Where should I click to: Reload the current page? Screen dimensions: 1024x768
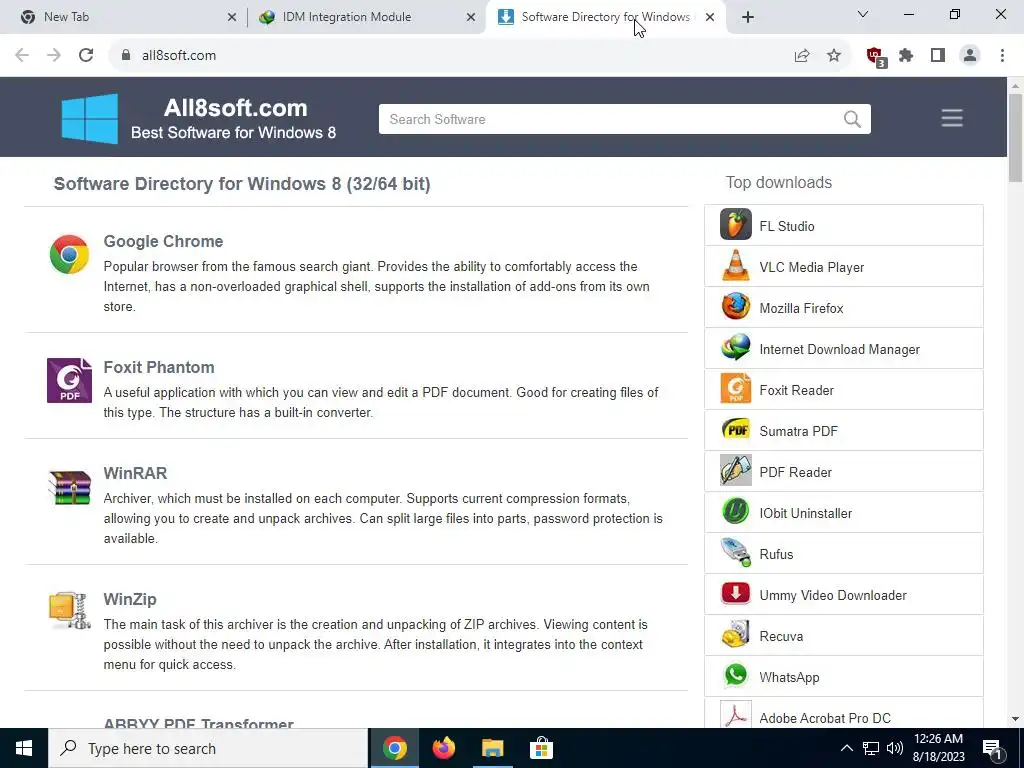click(86, 56)
